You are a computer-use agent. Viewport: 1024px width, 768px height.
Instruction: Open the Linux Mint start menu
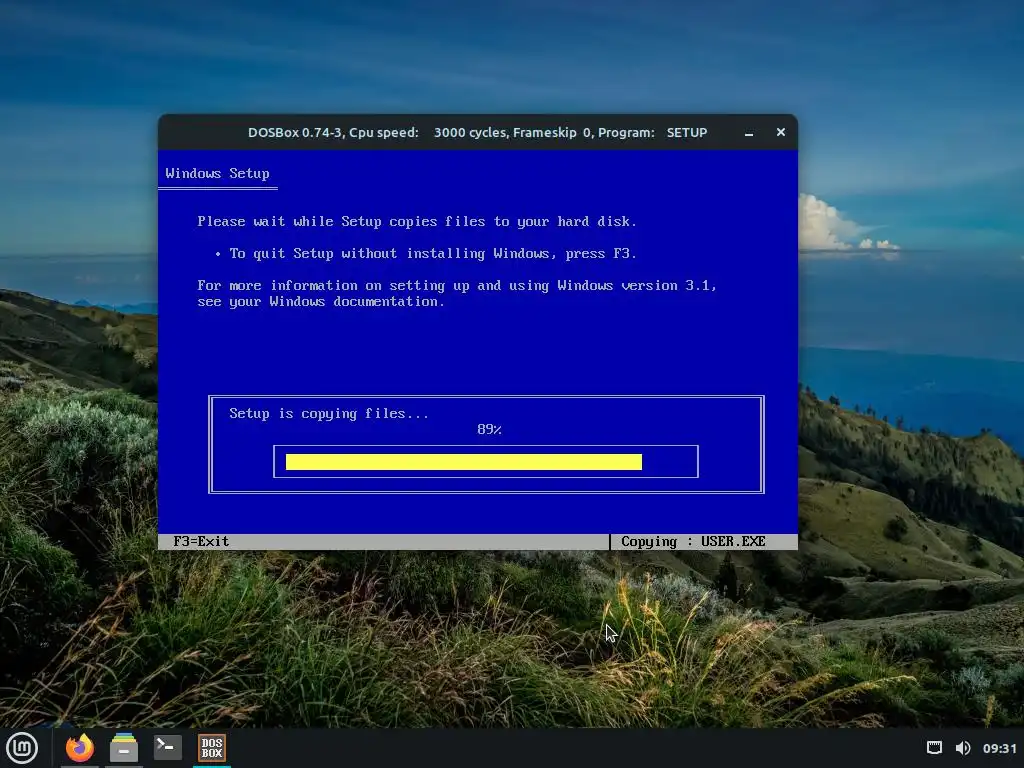pos(22,748)
